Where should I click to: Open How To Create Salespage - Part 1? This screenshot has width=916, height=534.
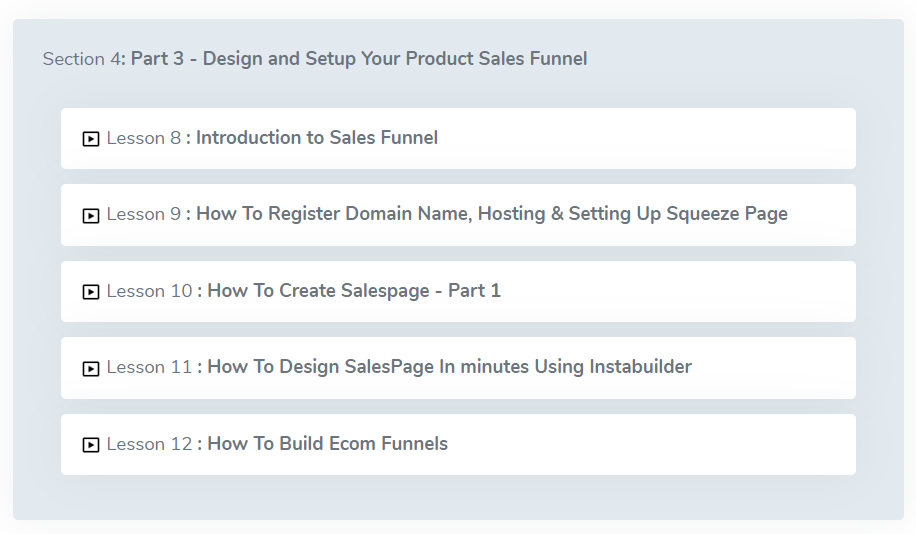(354, 290)
